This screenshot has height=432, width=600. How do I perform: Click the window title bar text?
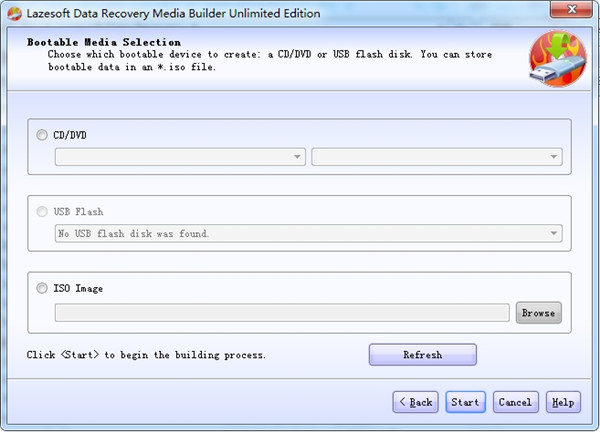pyautogui.click(x=172, y=14)
